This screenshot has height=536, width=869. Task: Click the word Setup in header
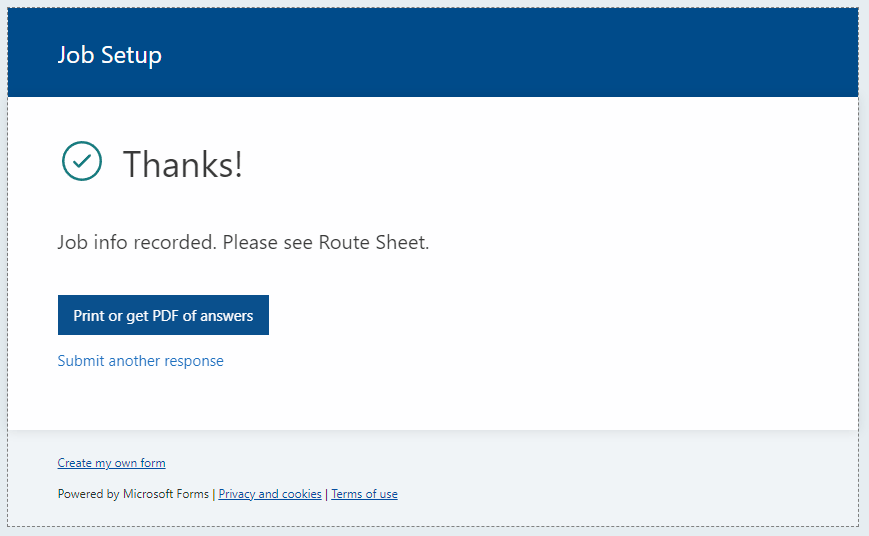click(x=131, y=55)
